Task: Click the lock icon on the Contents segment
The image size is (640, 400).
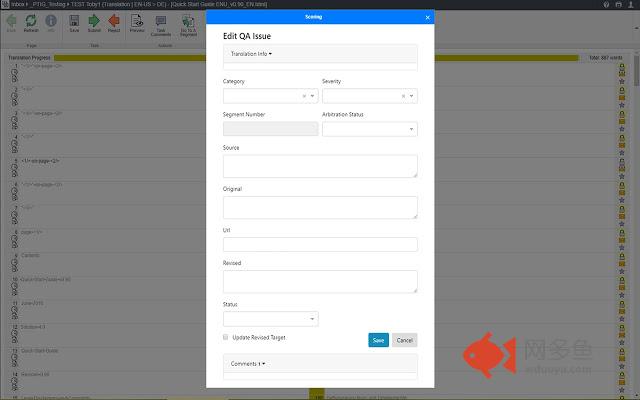Action: click(622, 256)
